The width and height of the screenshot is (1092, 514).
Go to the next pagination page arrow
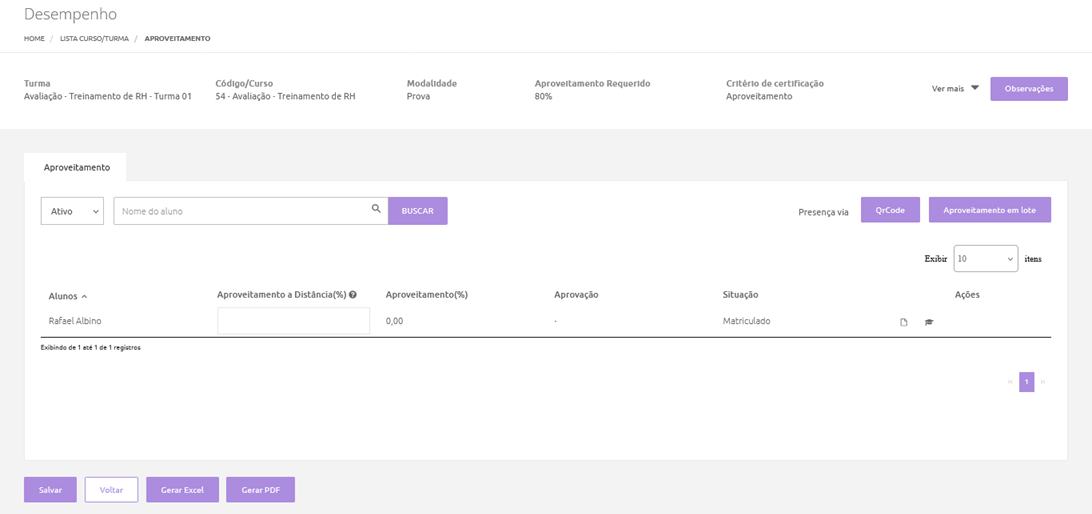click(1043, 382)
